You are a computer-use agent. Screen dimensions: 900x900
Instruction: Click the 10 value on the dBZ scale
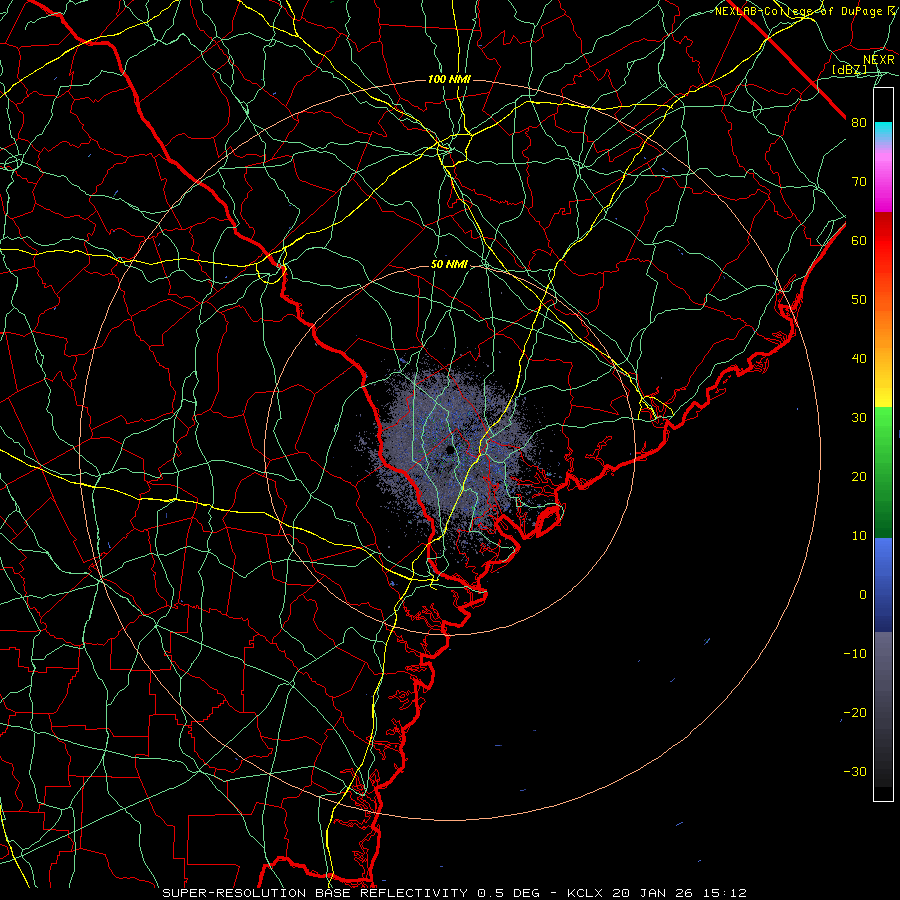click(x=859, y=536)
